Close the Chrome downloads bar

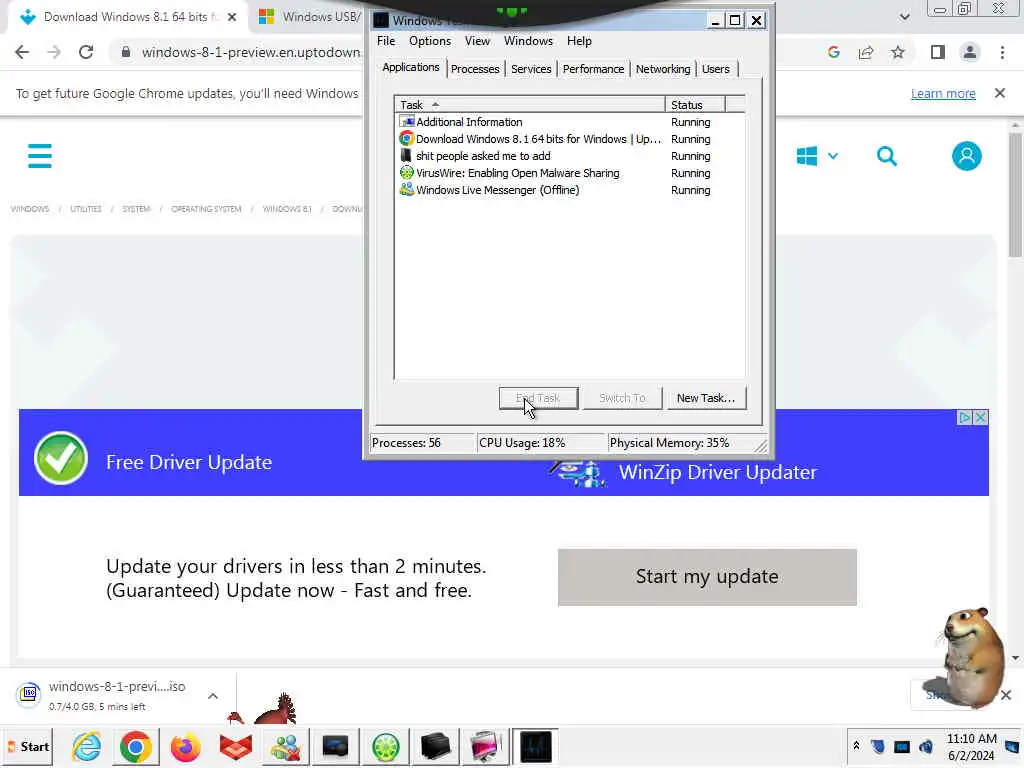(x=1006, y=695)
